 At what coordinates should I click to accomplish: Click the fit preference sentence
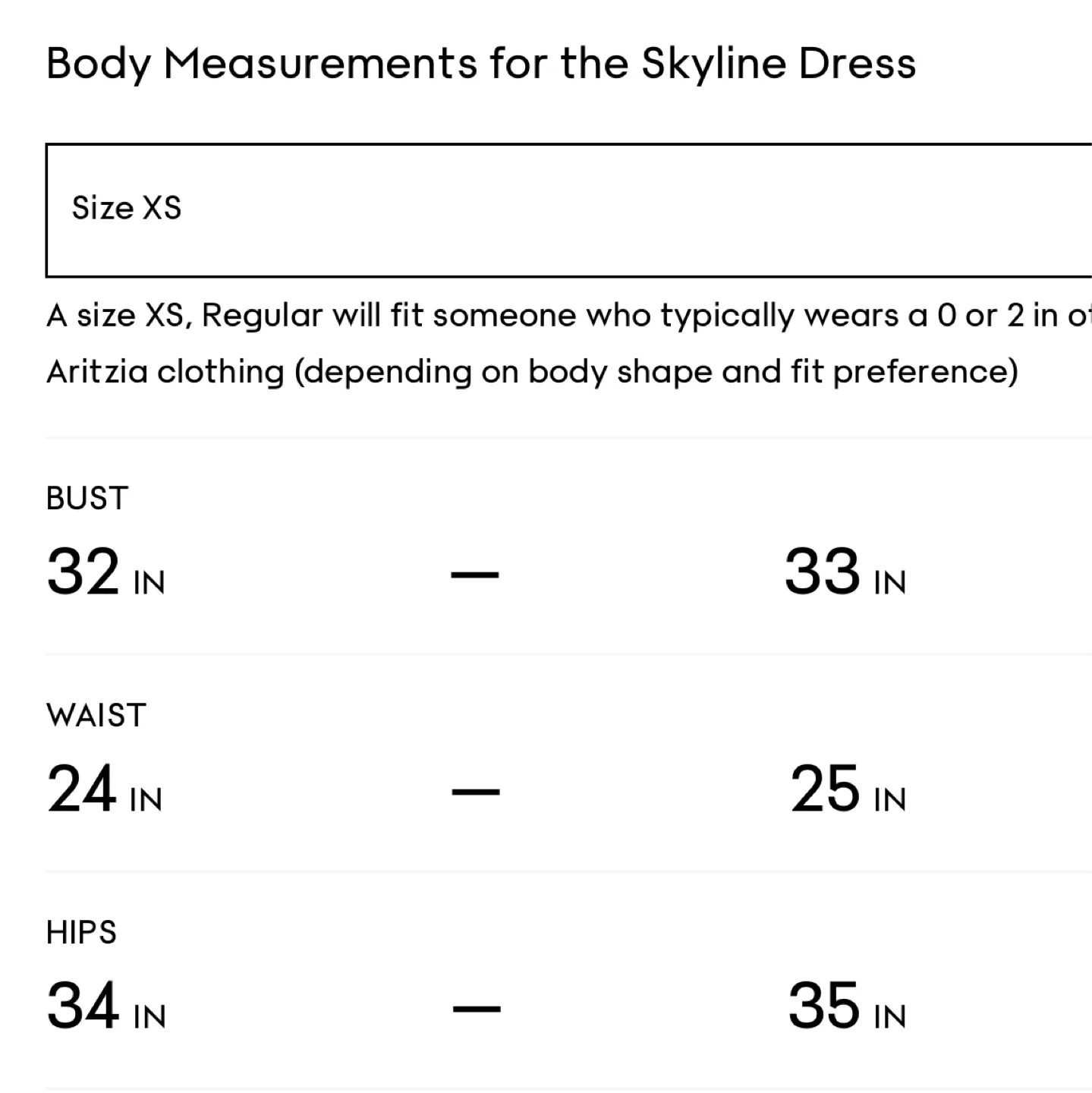click(531, 371)
